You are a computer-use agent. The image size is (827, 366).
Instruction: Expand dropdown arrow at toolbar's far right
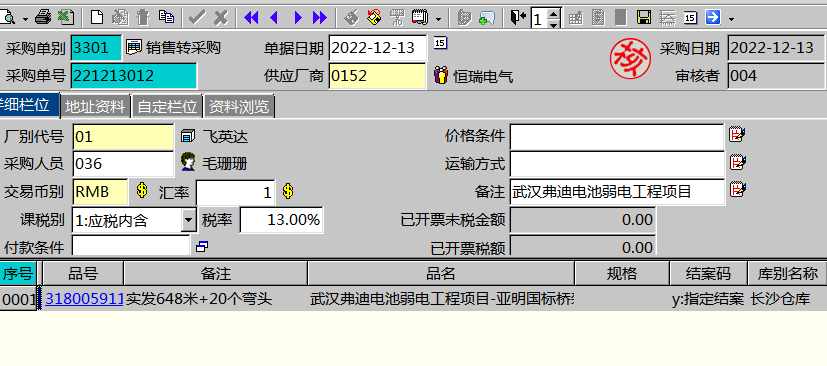click(731, 20)
